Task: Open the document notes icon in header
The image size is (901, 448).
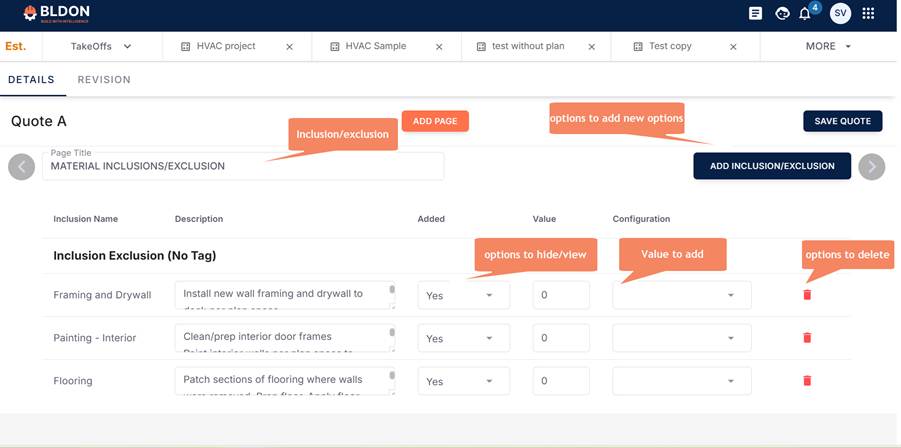Action: coord(755,14)
